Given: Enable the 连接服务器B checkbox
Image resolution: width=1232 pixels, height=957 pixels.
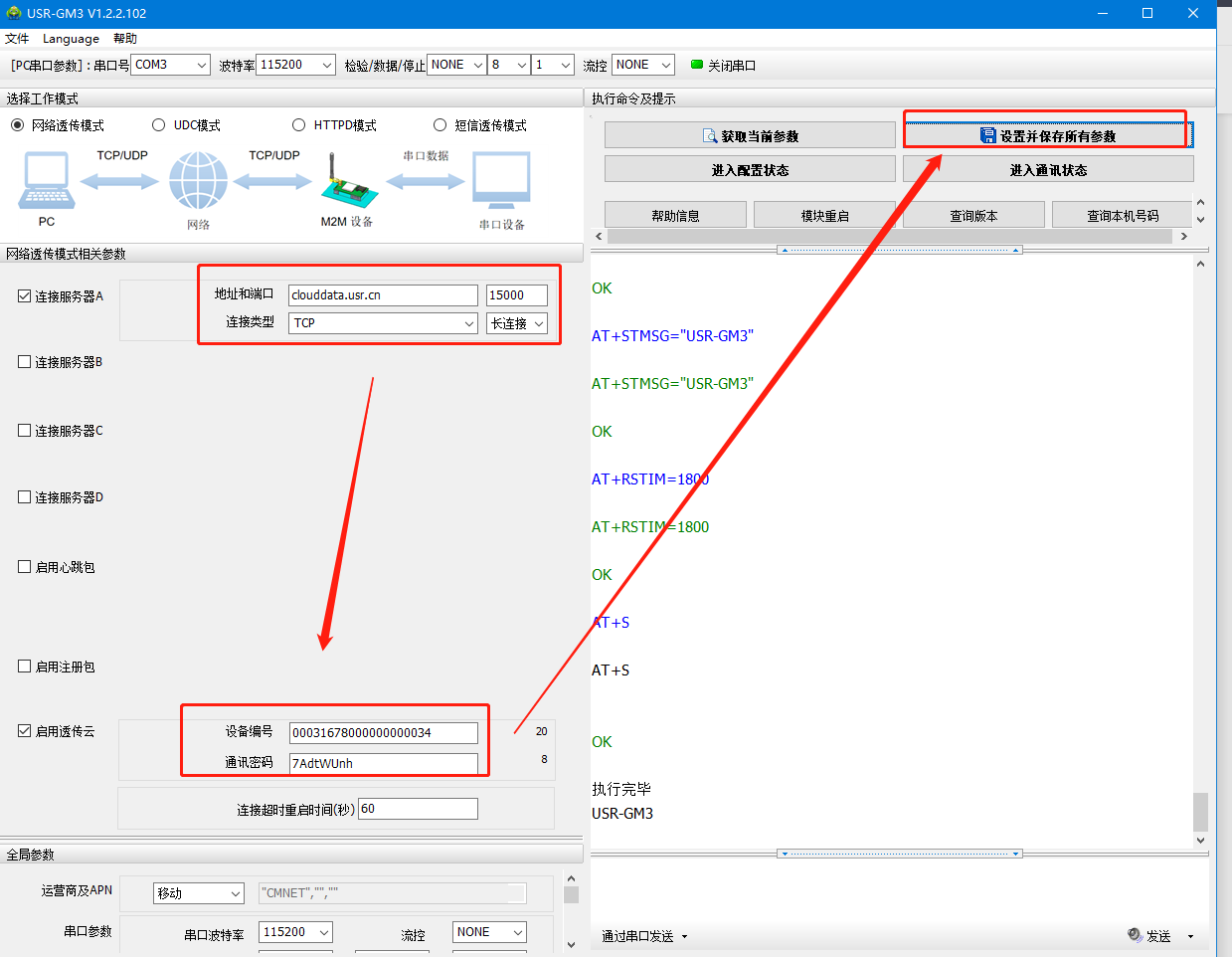Looking at the screenshot, I should pos(25,362).
